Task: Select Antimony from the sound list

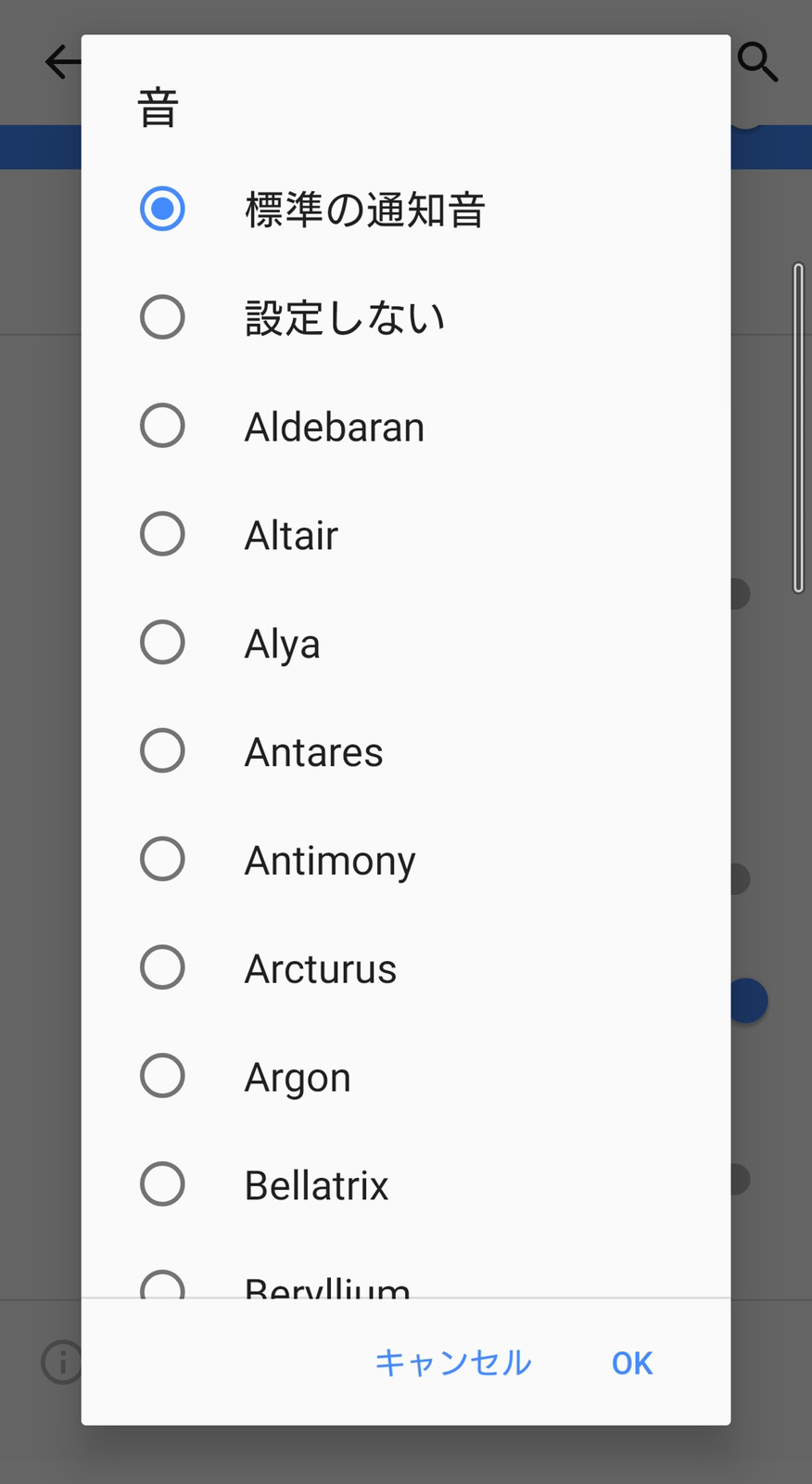Action: coord(406,859)
